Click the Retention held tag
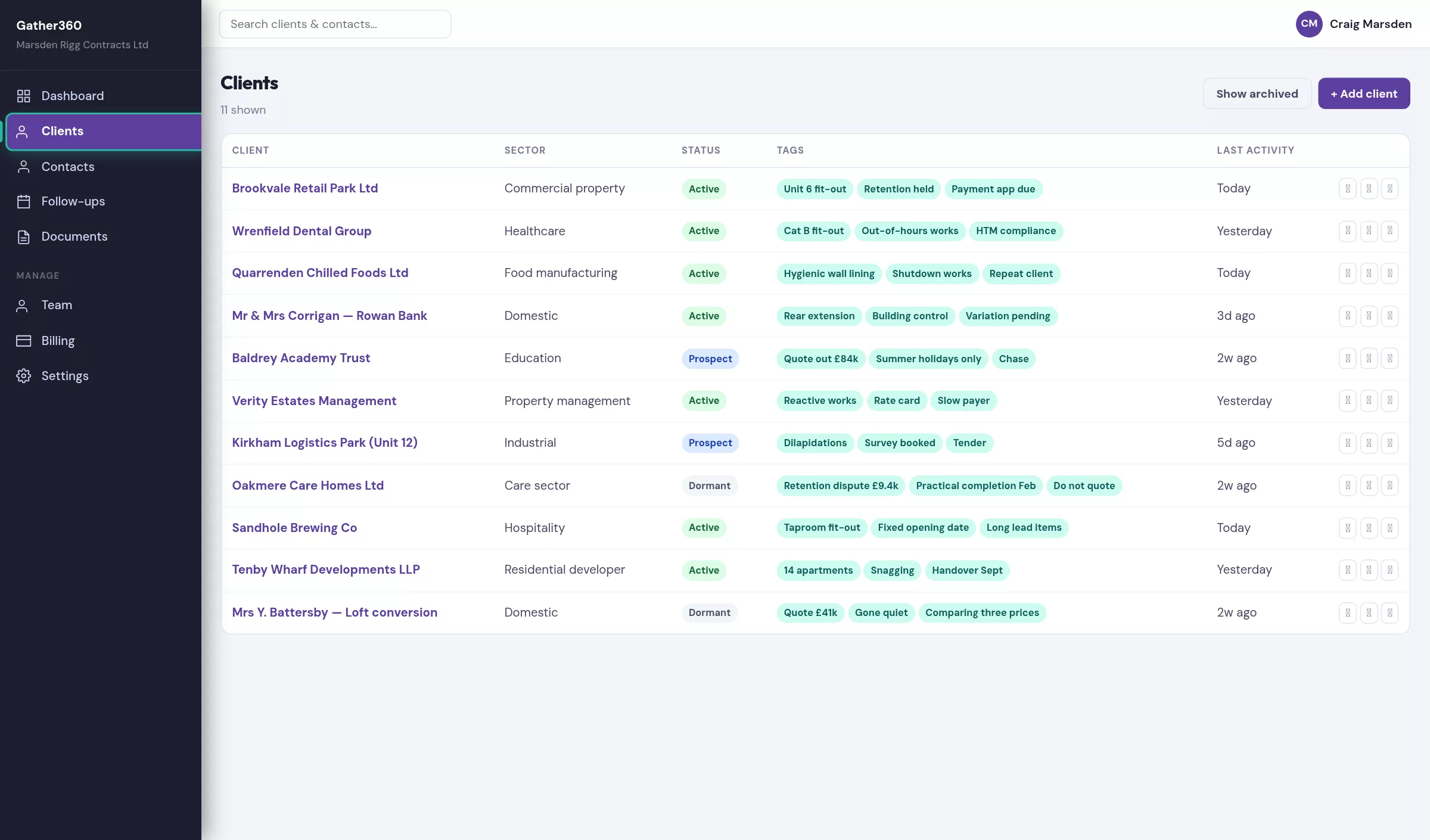 899,189
